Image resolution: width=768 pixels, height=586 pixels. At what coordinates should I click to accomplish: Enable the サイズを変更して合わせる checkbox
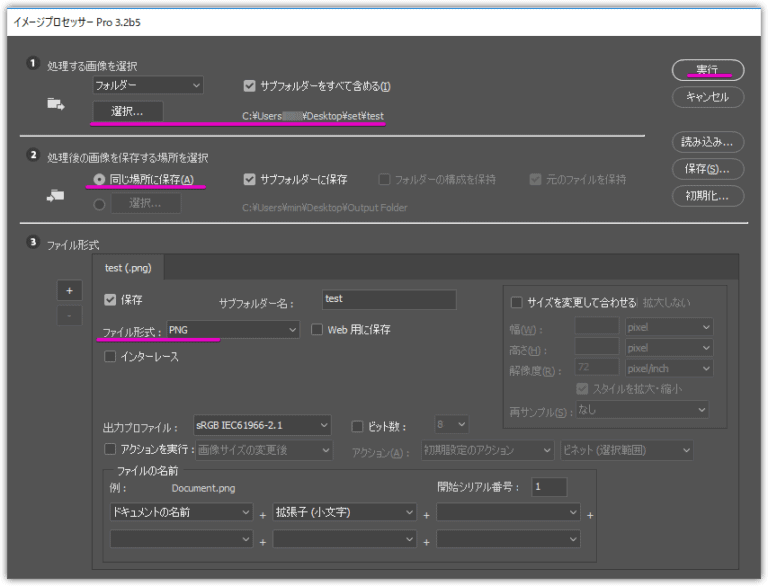pos(517,302)
